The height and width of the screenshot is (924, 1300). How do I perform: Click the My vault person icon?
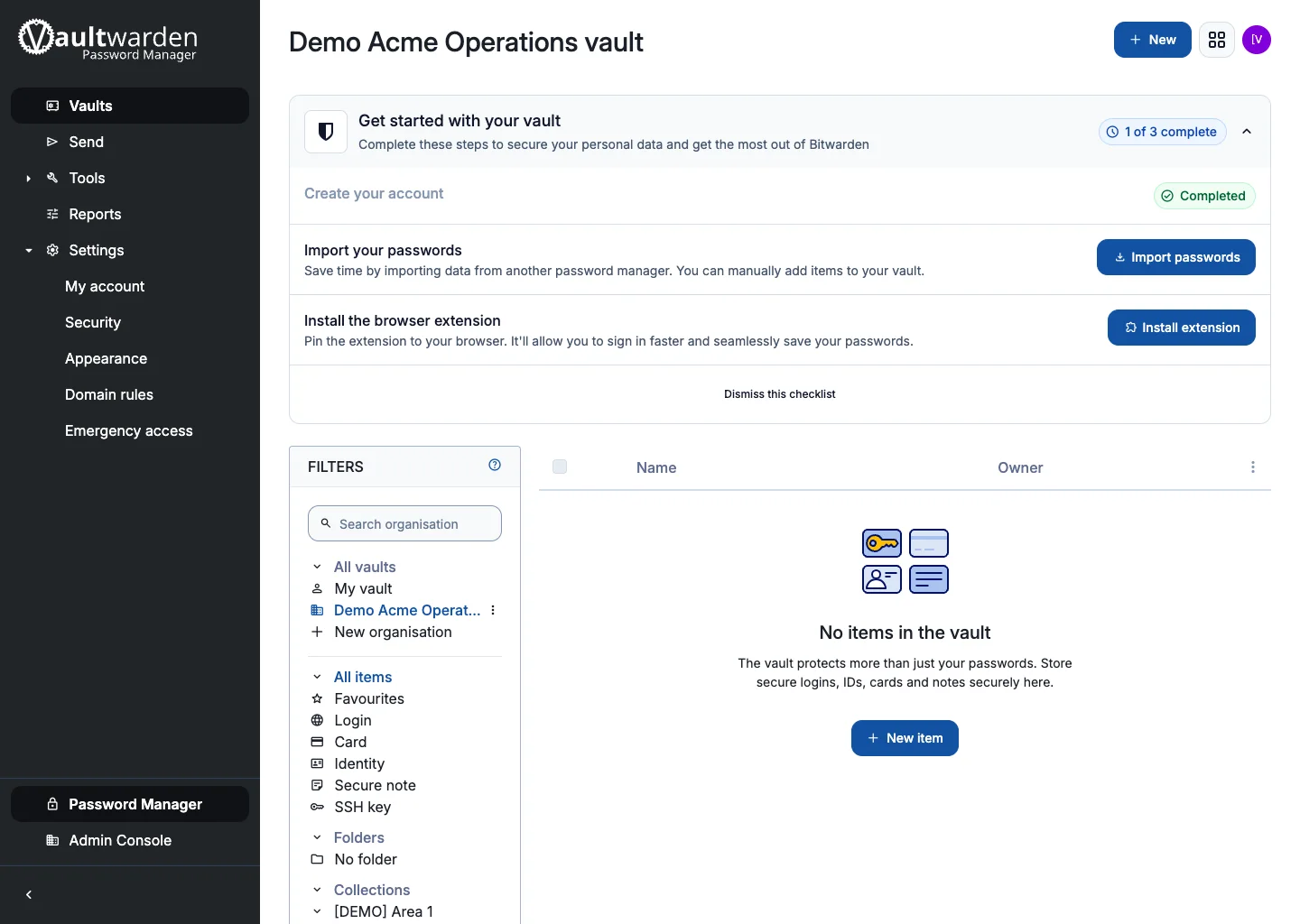[317, 588]
